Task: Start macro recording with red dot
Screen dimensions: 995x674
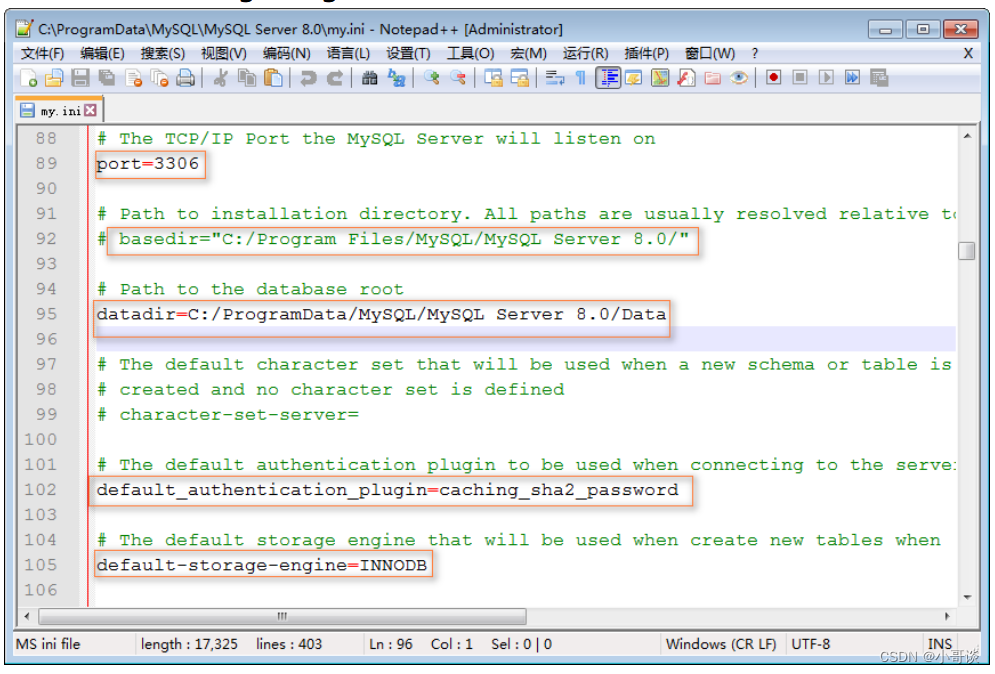Action: point(773,77)
